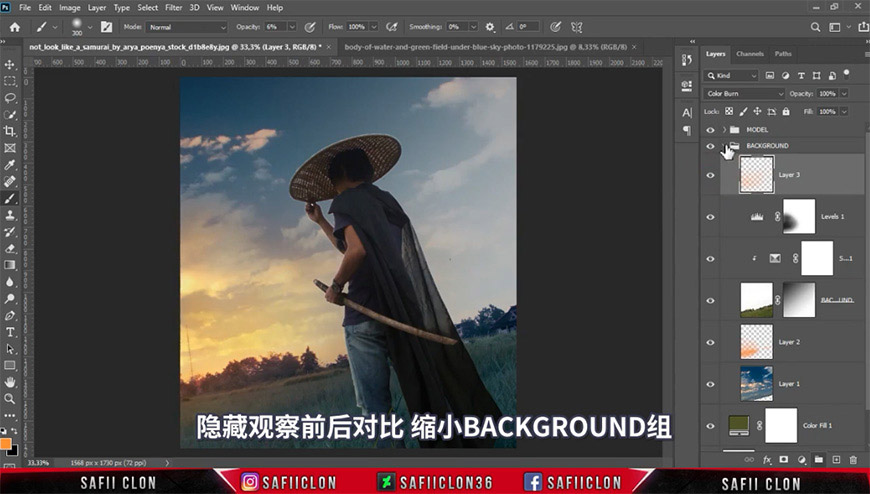Add layer style with fx icon
This screenshot has width=870, height=494.
[x=767, y=460]
